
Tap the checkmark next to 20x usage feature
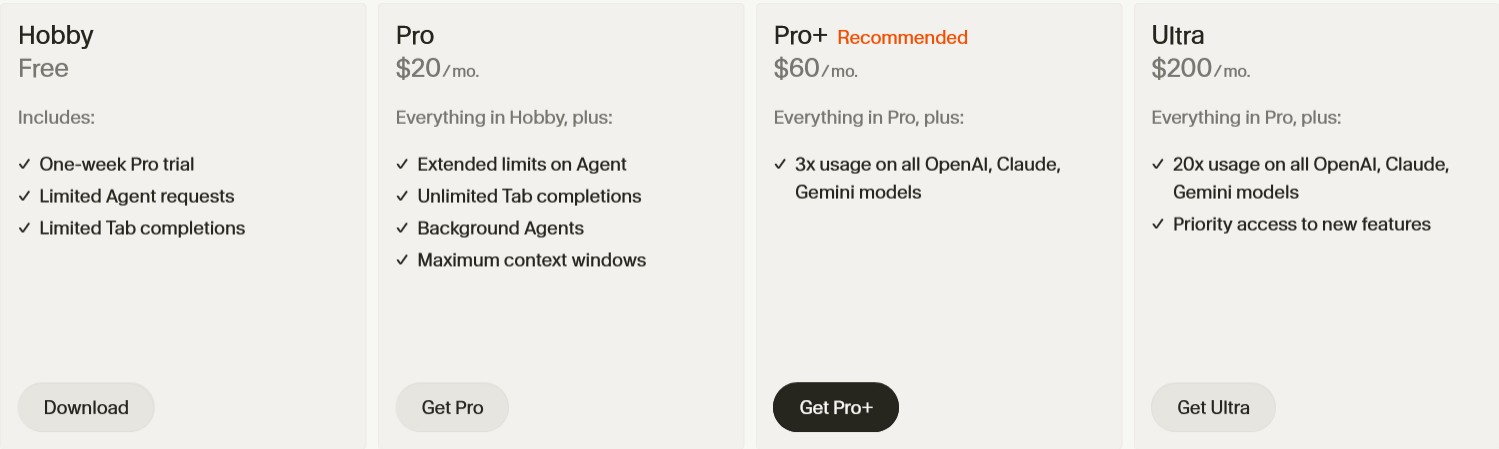(1158, 164)
